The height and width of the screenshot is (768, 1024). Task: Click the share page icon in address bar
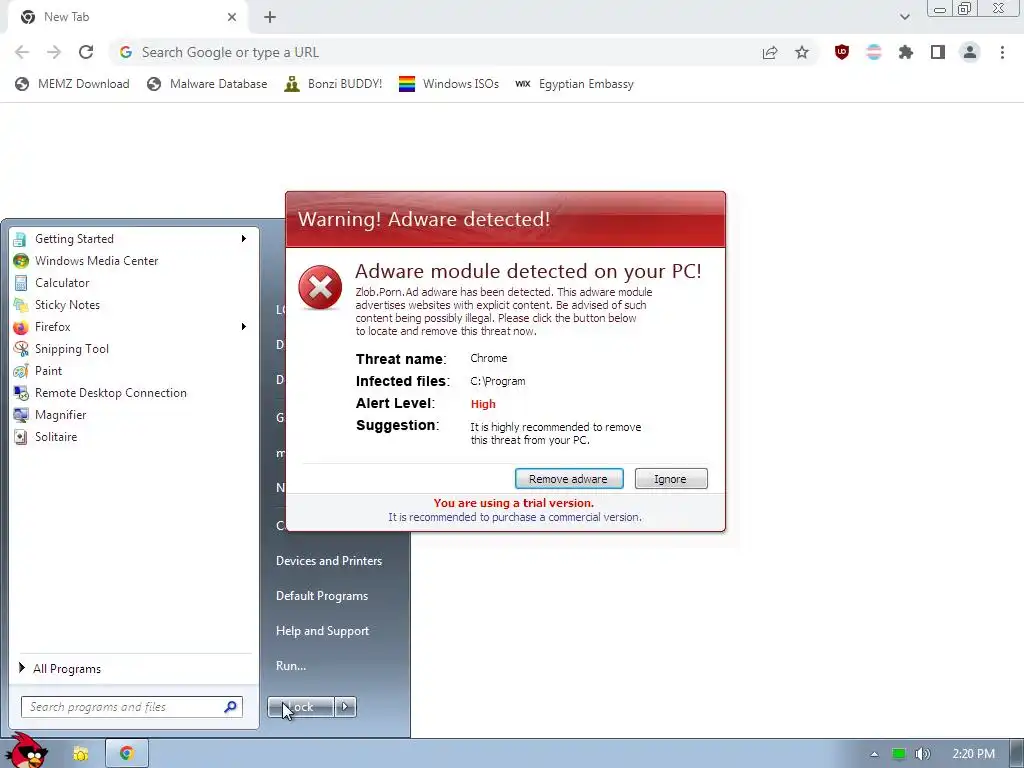click(x=770, y=52)
